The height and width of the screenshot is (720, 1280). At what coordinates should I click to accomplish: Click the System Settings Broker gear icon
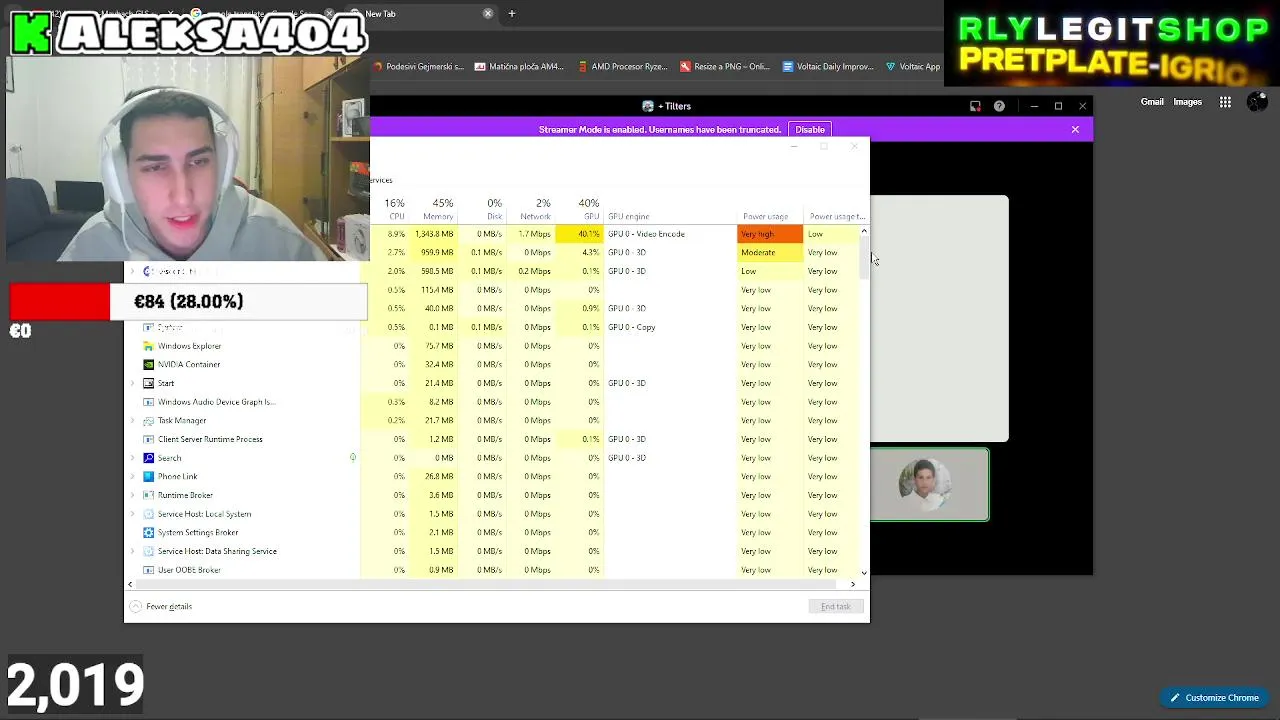pyautogui.click(x=149, y=533)
